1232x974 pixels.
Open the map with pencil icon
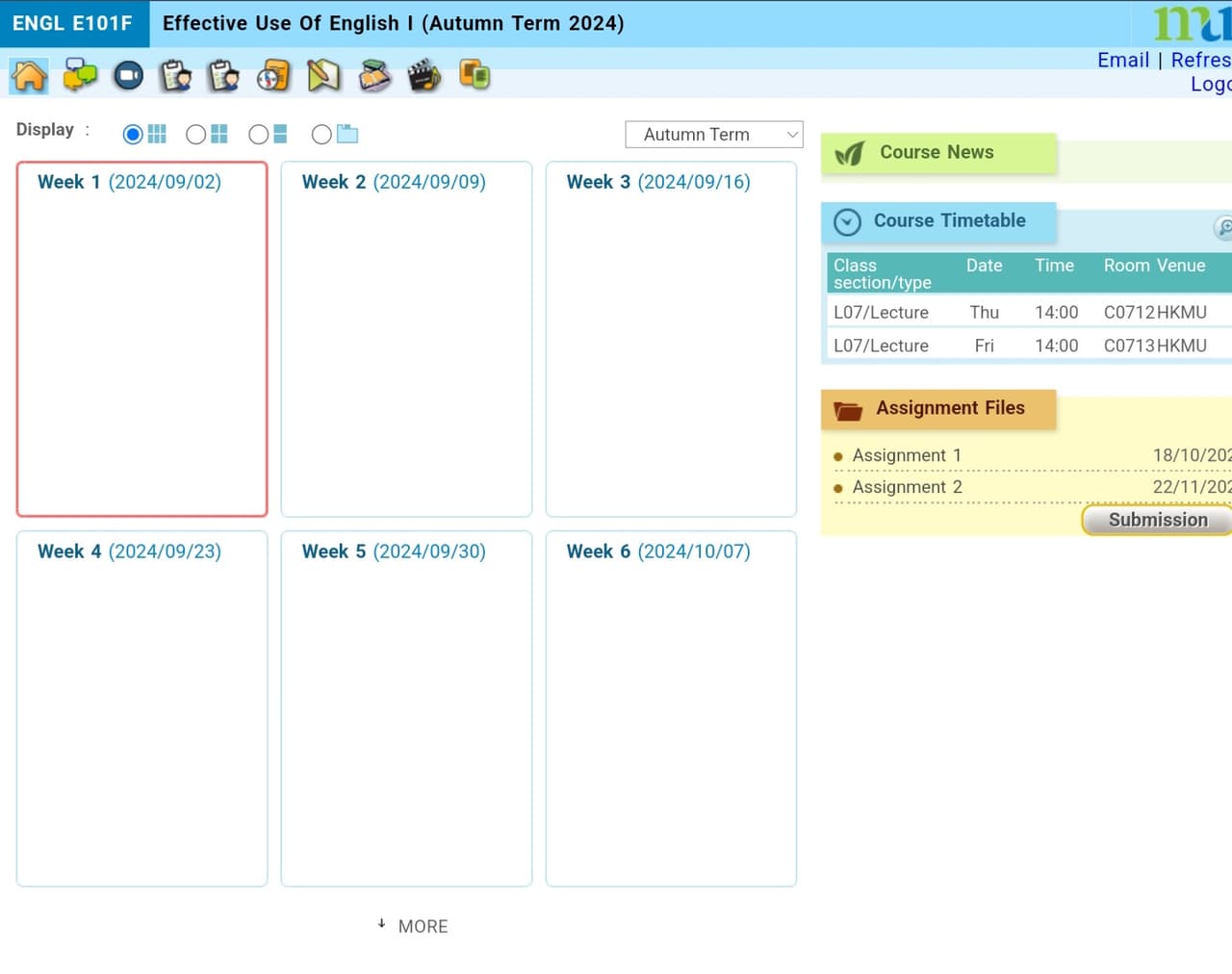323,75
